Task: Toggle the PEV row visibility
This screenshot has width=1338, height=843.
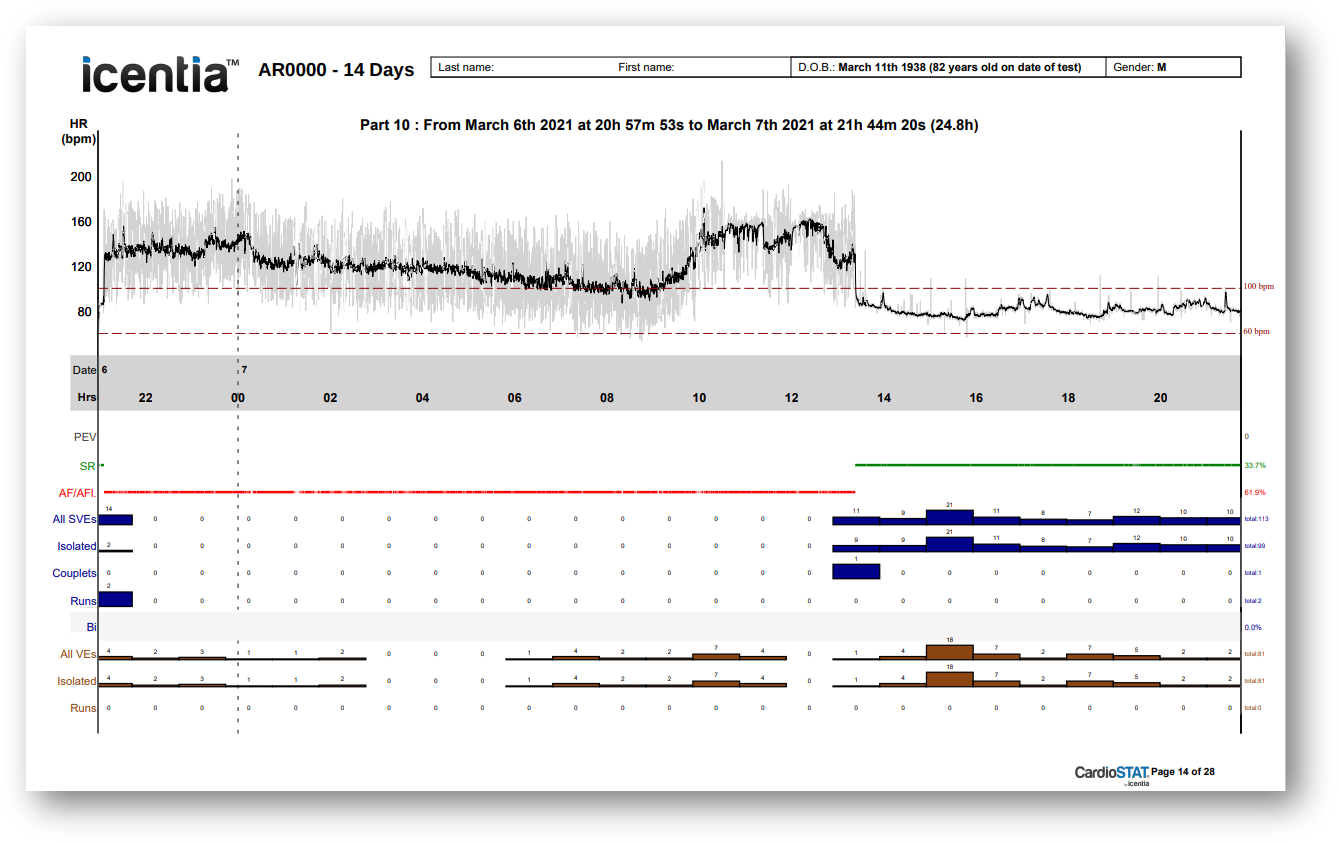Action: pyautogui.click(x=85, y=437)
